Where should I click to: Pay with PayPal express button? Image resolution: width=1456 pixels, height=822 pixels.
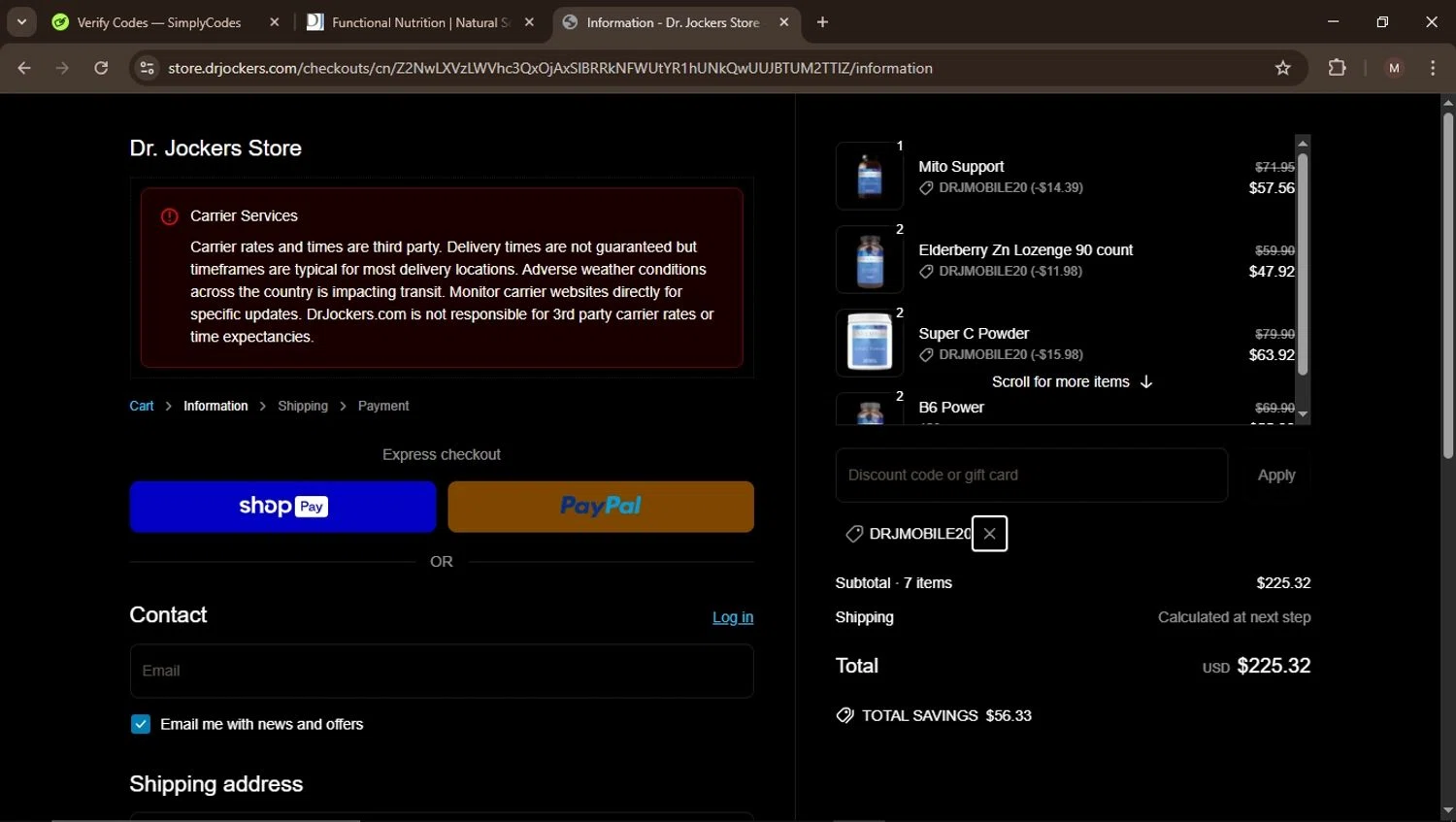coord(601,507)
